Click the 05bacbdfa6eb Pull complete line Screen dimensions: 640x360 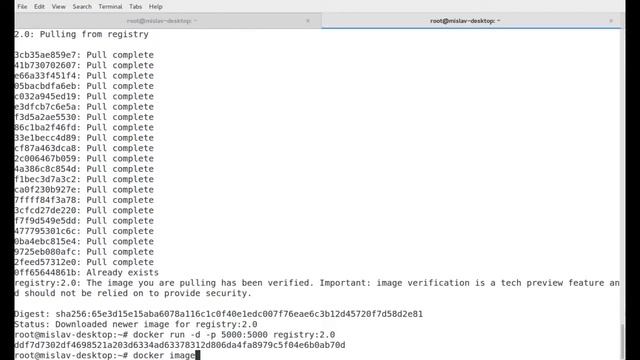point(84,86)
